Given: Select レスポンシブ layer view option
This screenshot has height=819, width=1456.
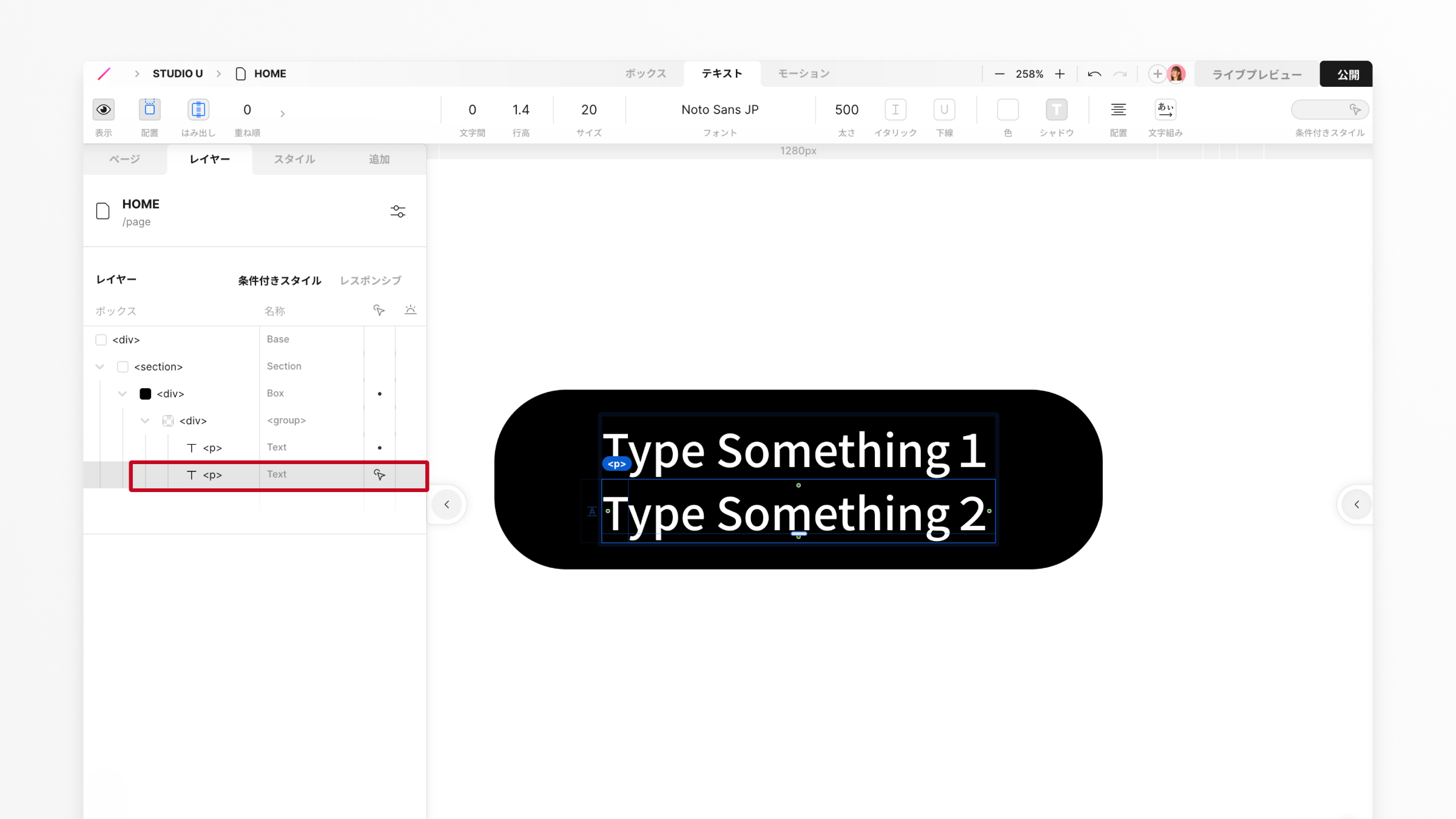Looking at the screenshot, I should (x=370, y=280).
